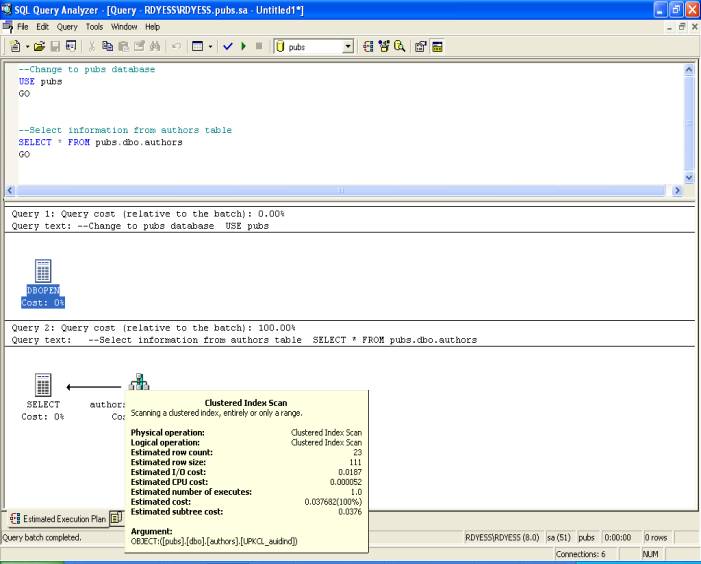Image resolution: width=701 pixels, height=564 pixels.
Task: Click the Clustered Index Scan node icon
Action: coord(139,384)
